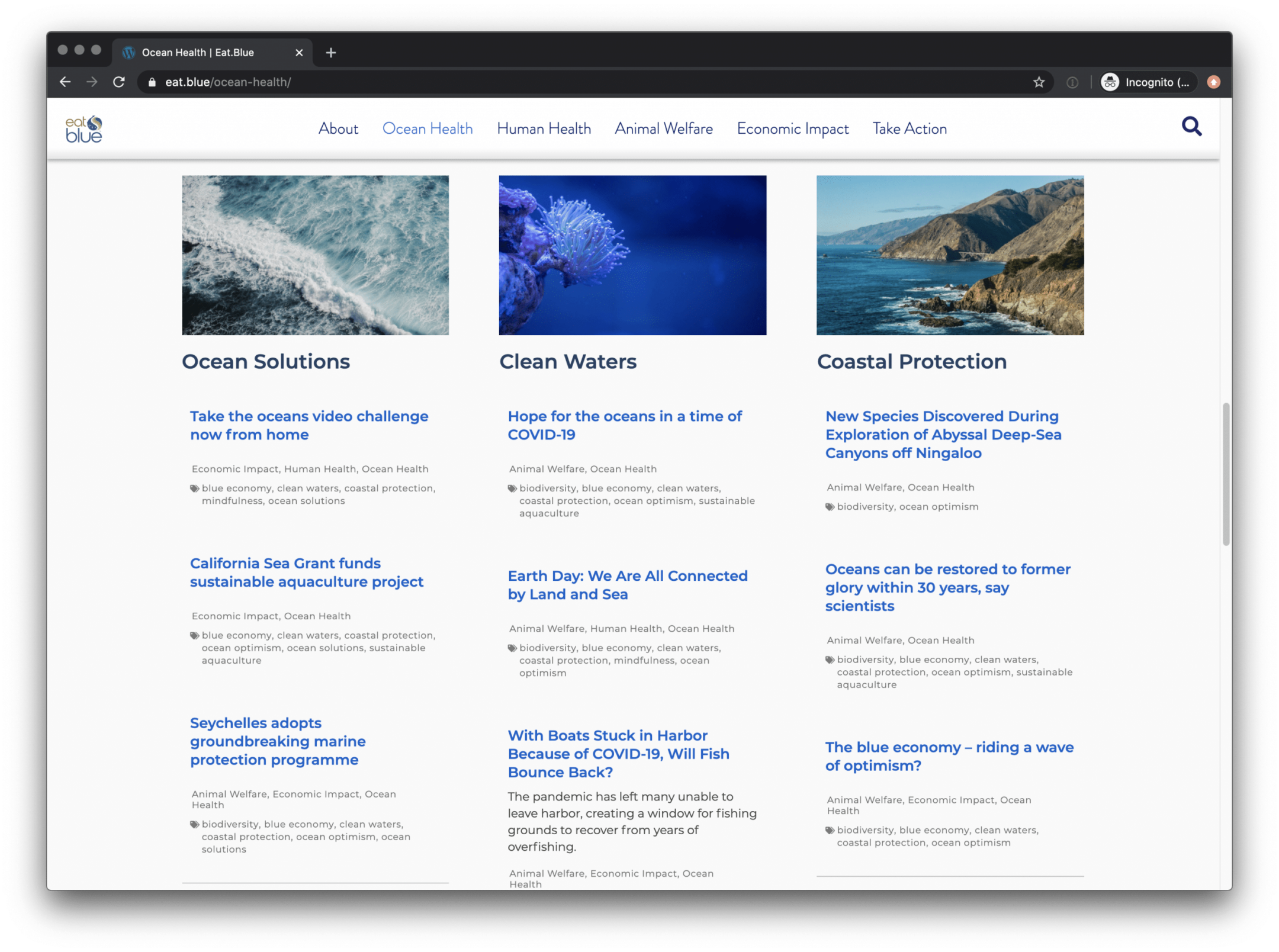Bookmark this page with the star icon
This screenshot has height=952, width=1279.
point(1038,82)
